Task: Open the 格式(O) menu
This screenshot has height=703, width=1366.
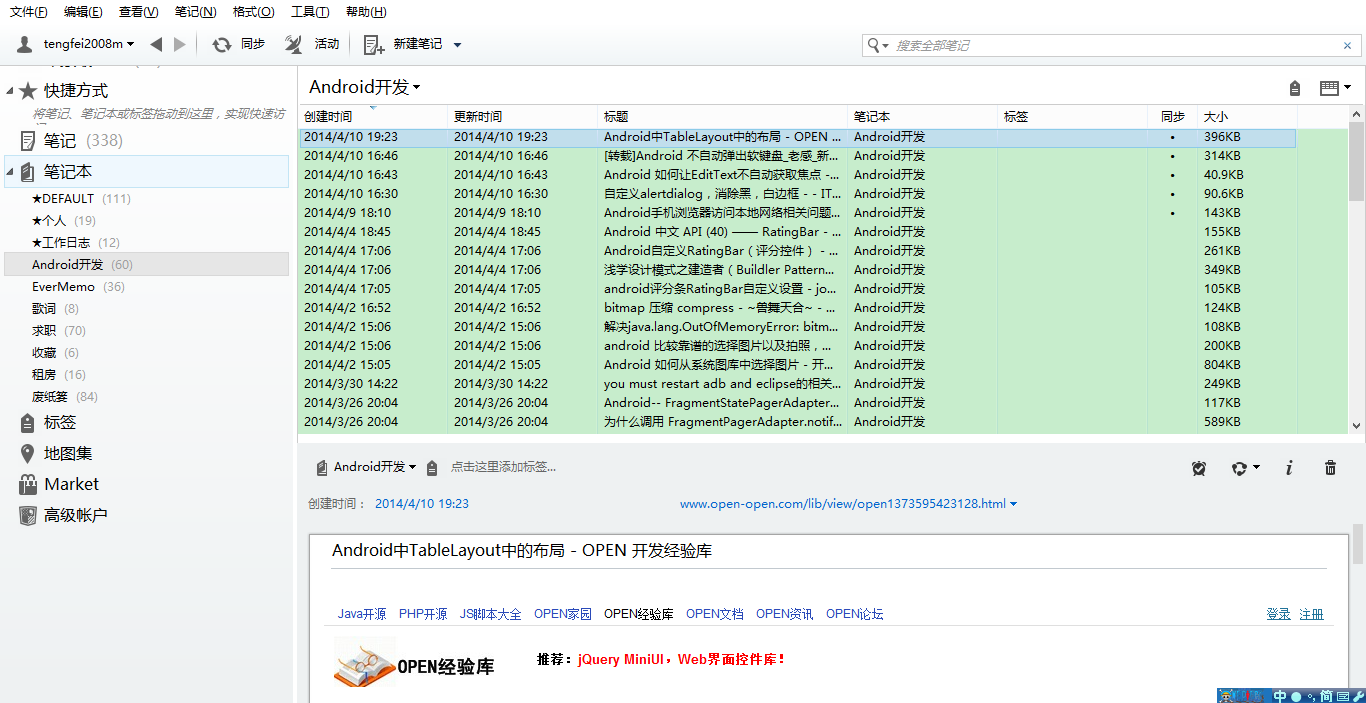Action: click(x=253, y=12)
